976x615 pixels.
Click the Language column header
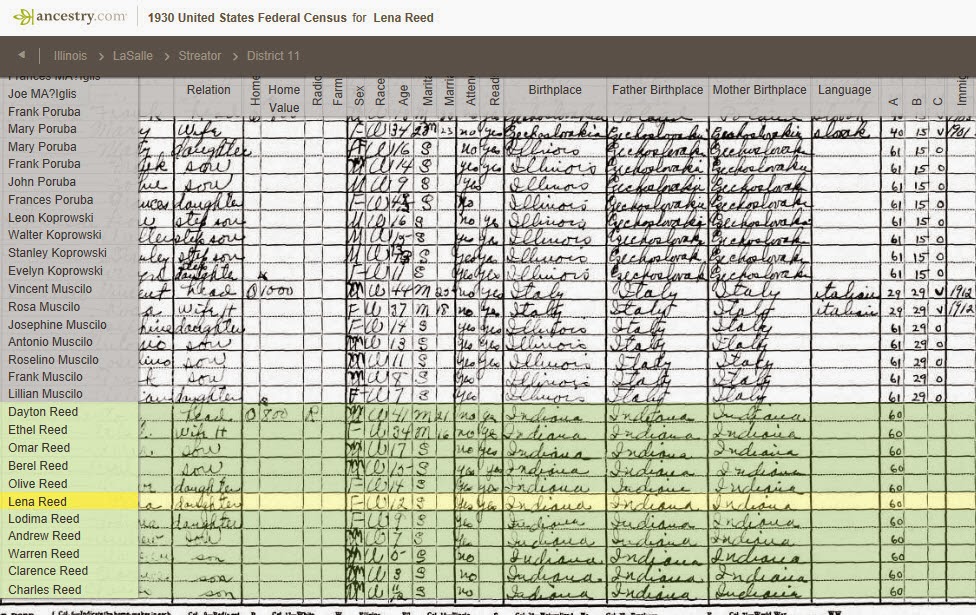click(x=844, y=90)
